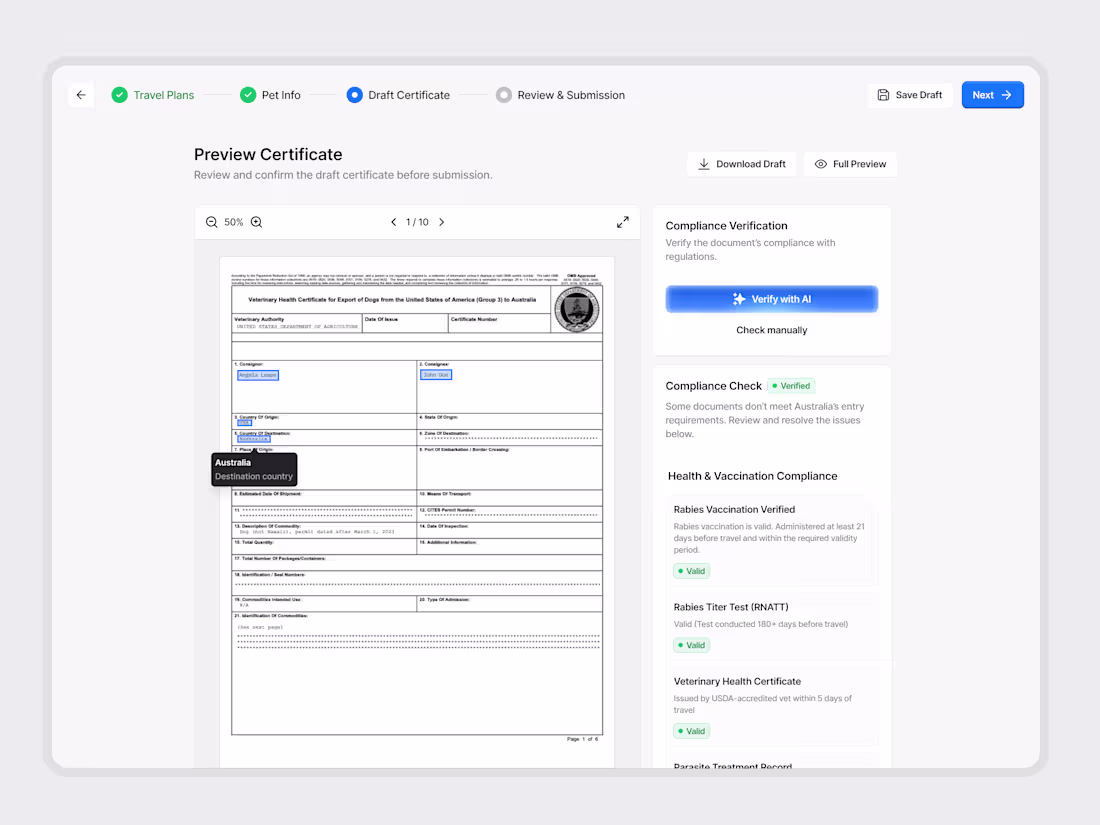
Task: Go to the next certificate page
Action: point(441,222)
